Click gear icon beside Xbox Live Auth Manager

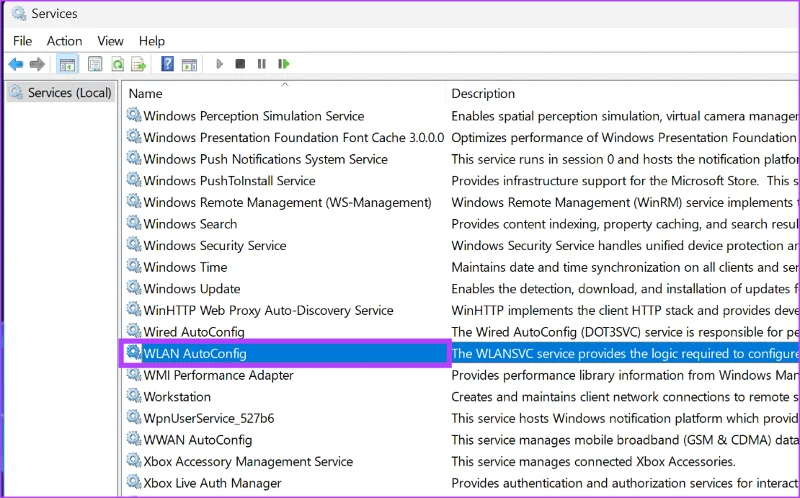[x=134, y=482]
